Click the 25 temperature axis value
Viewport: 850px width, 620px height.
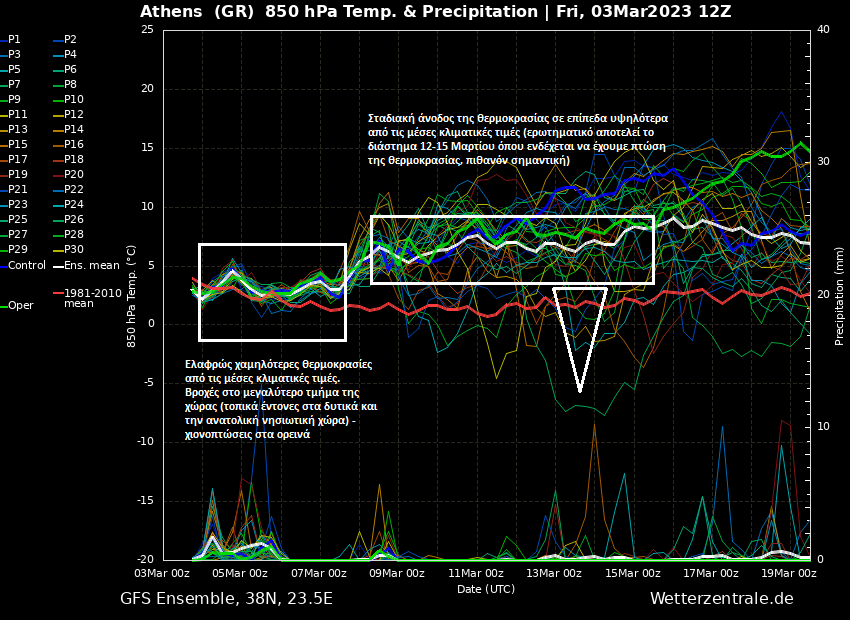click(x=147, y=29)
